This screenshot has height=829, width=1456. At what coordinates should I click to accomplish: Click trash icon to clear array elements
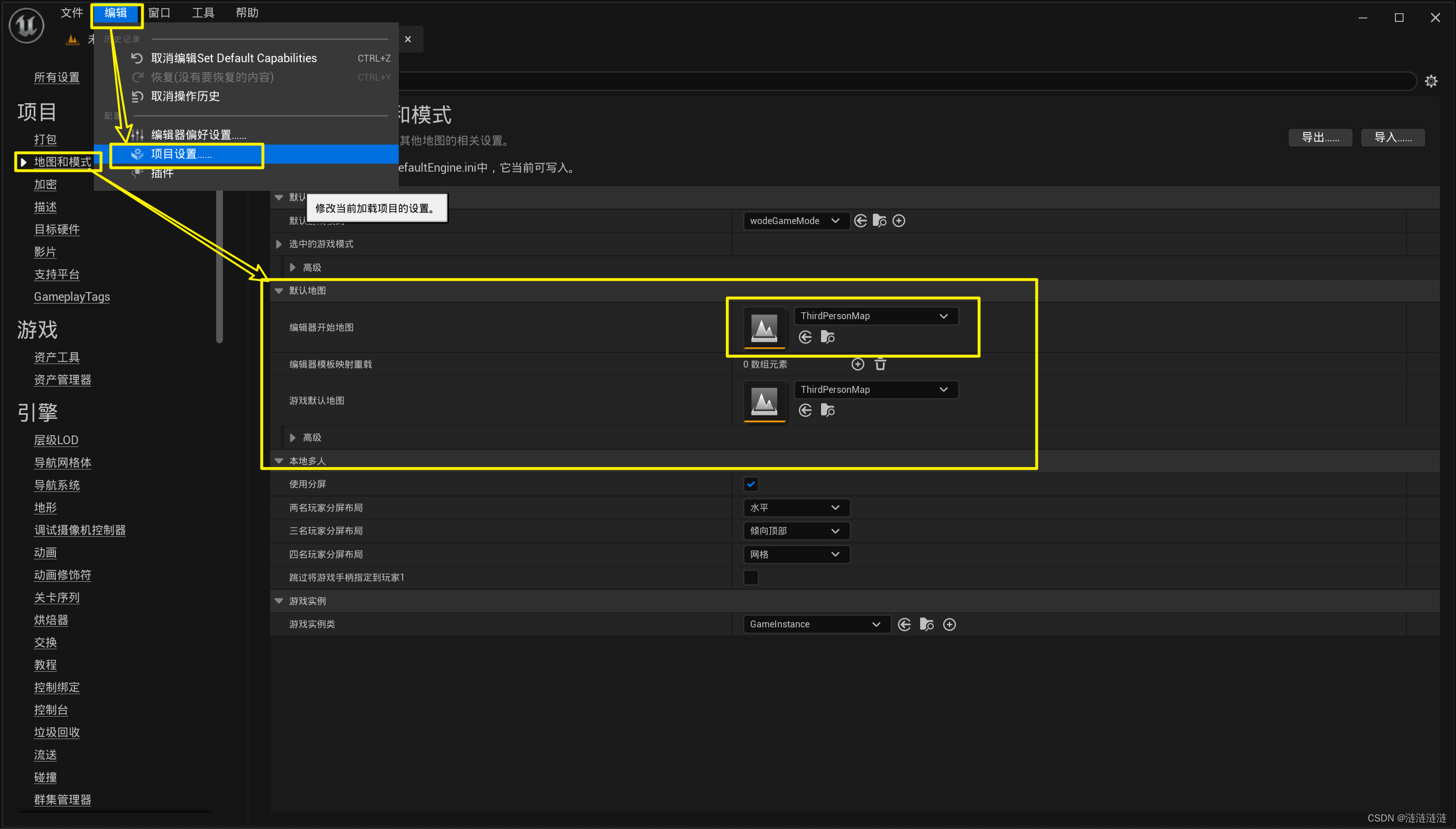(880, 364)
